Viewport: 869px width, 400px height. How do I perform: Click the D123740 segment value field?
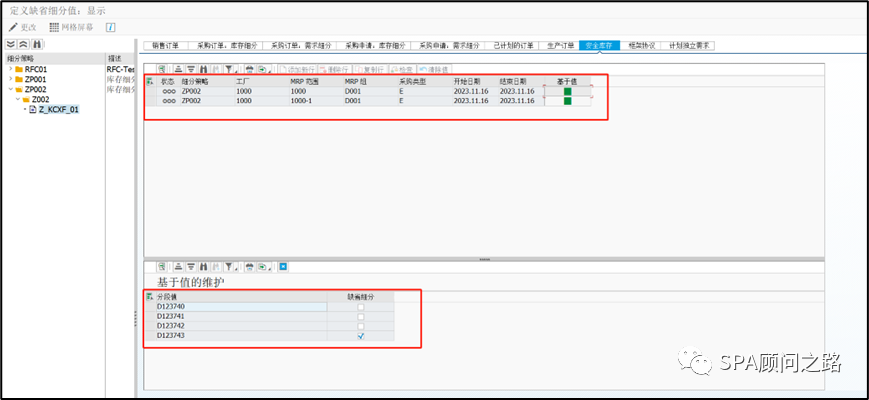241,307
